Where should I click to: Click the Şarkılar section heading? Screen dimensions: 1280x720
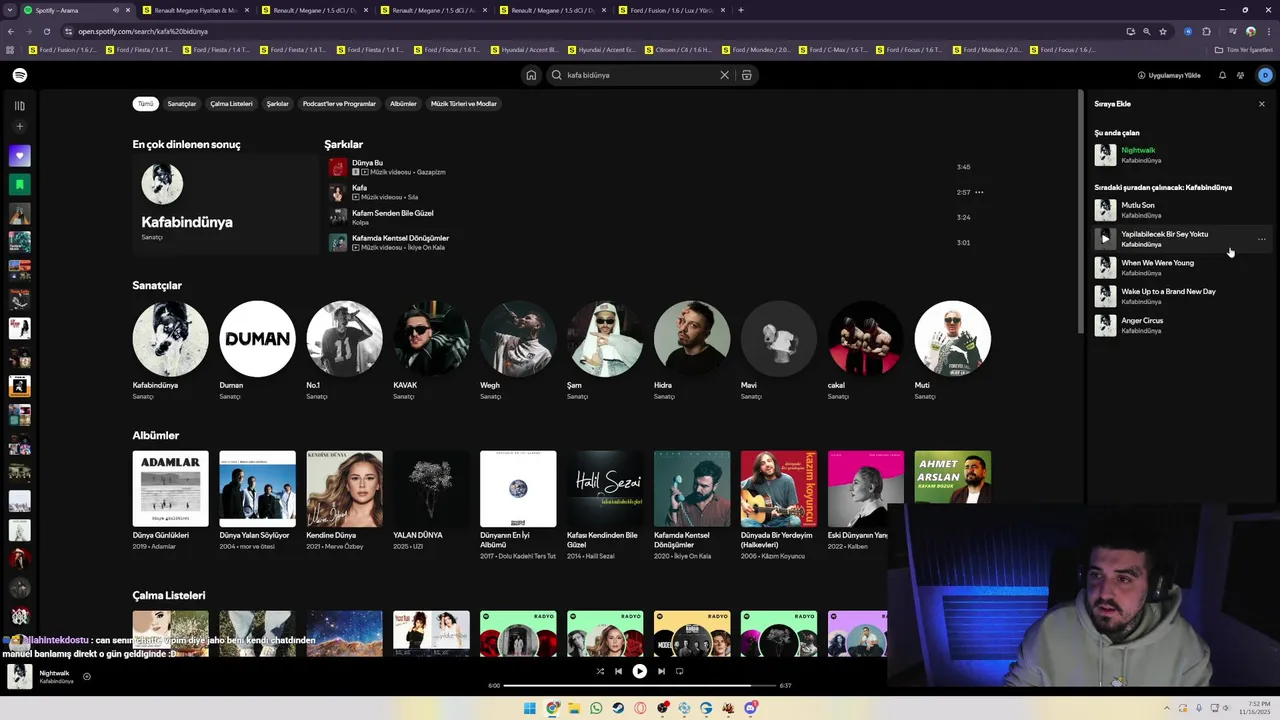pyautogui.click(x=343, y=144)
